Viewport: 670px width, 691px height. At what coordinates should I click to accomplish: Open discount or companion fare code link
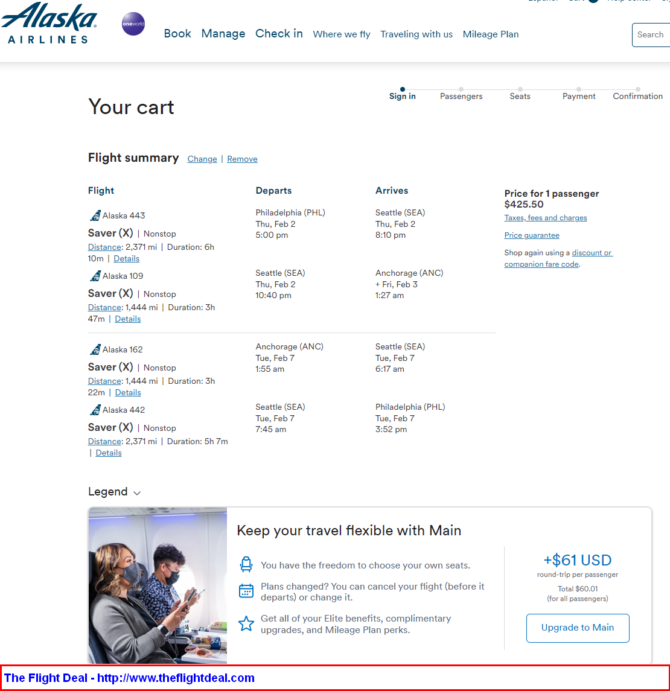pyautogui.click(x=558, y=258)
